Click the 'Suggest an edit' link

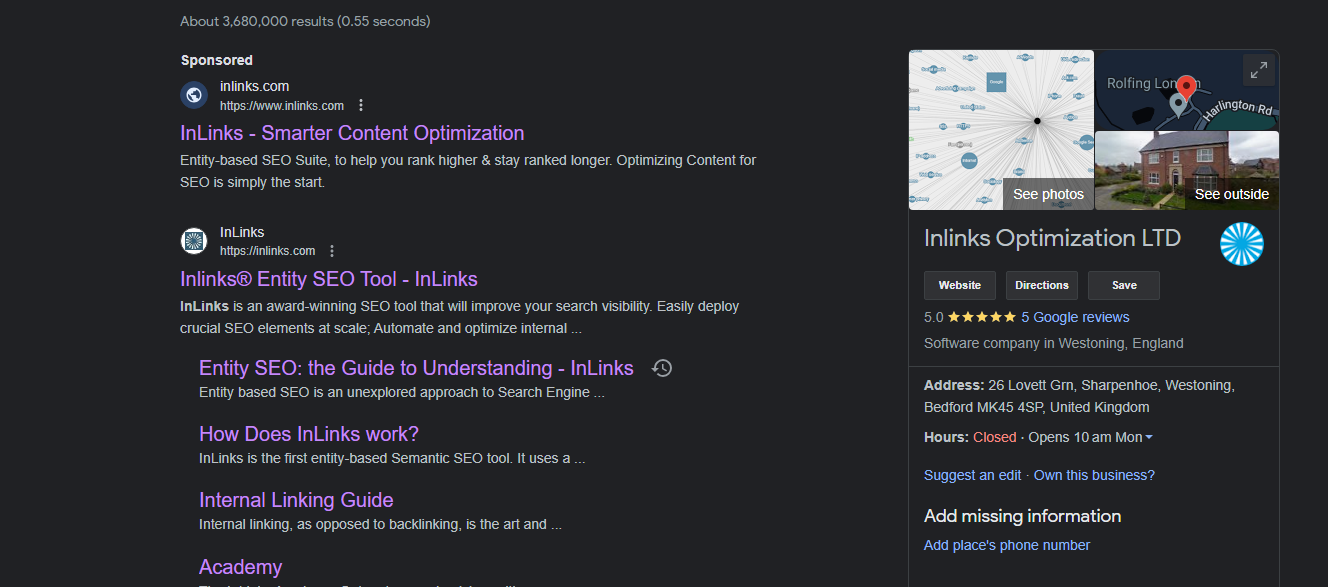coord(973,475)
